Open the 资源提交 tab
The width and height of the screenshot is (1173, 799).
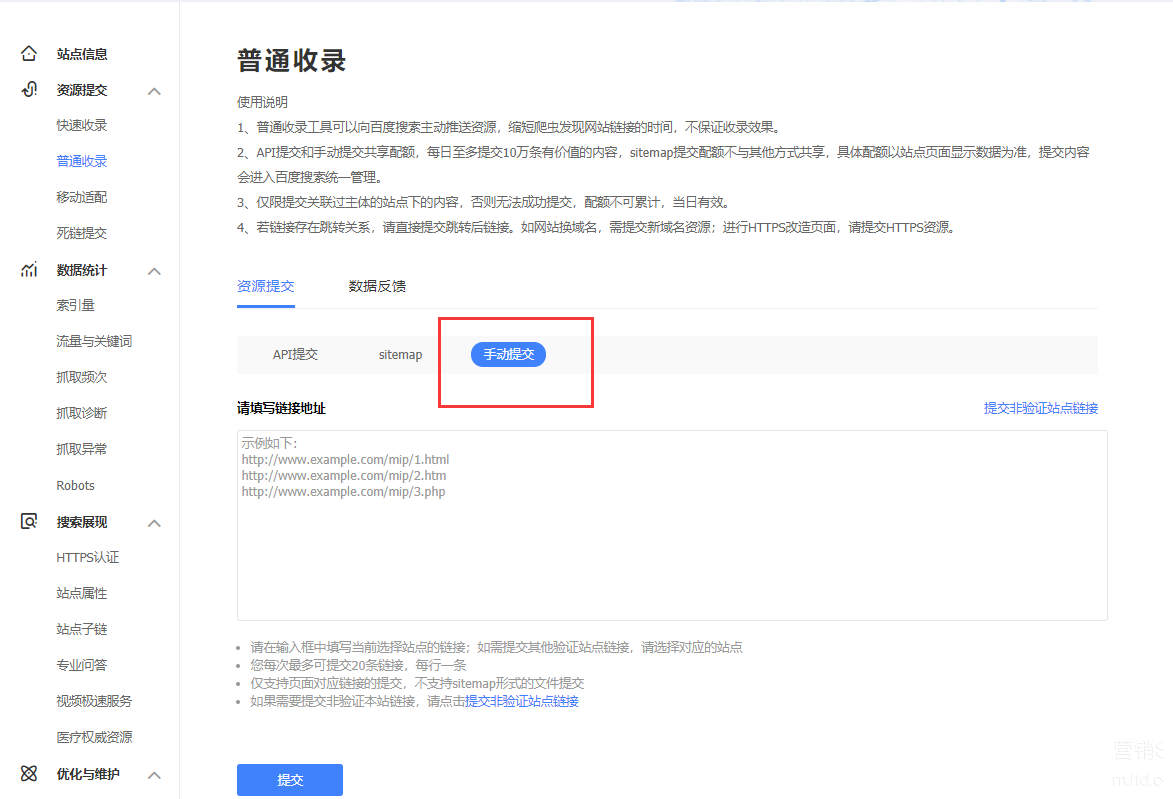click(x=266, y=286)
